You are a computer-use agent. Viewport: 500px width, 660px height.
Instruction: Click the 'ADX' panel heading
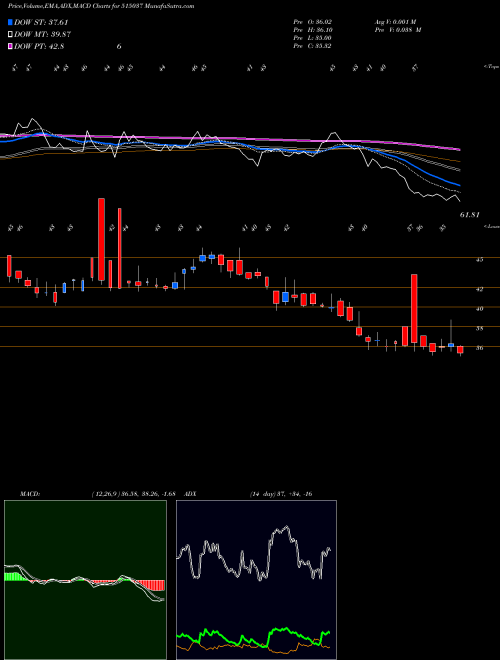pos(191,494)
